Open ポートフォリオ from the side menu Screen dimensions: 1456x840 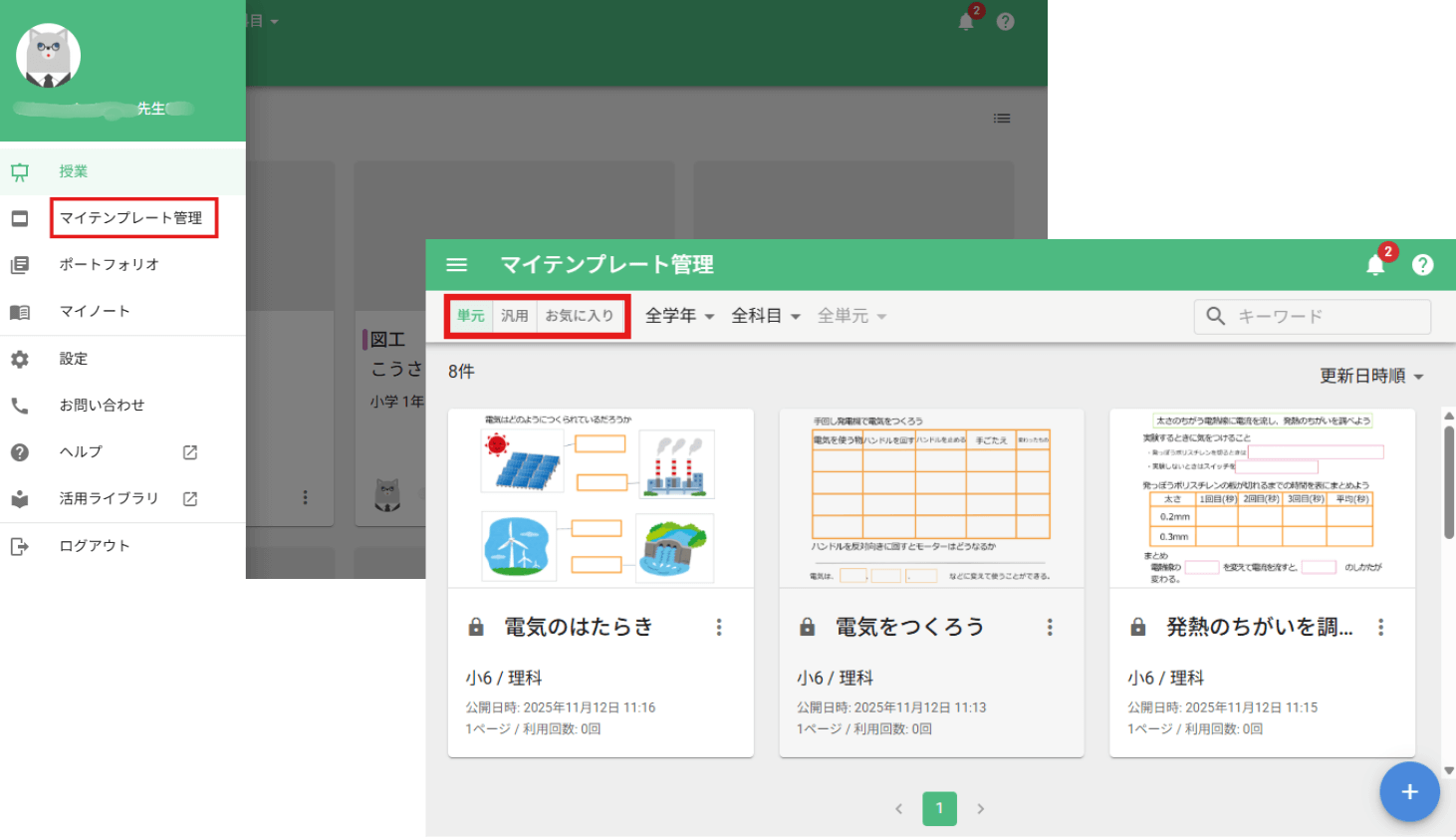110,265
